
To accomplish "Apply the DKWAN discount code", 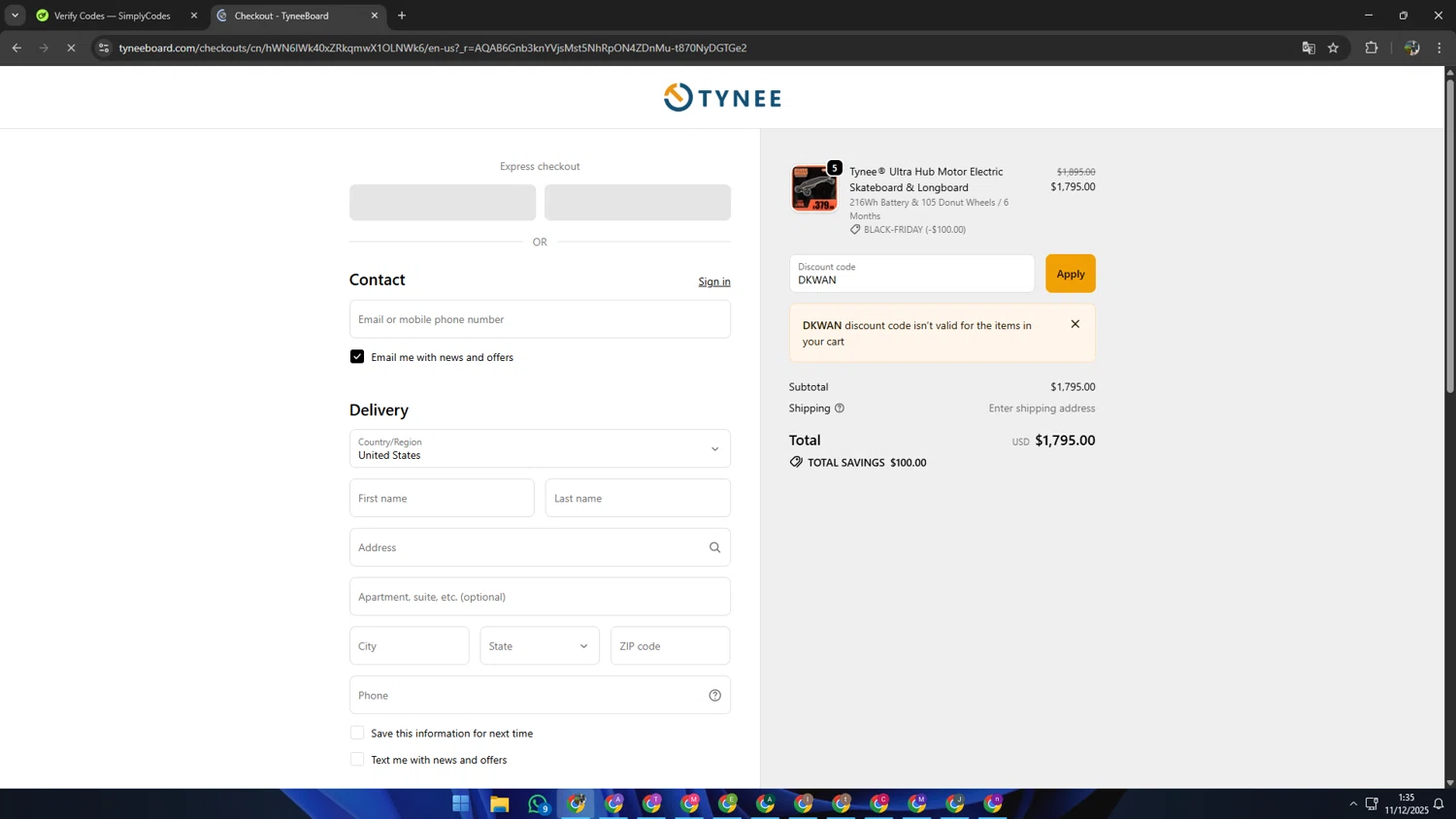I will (1070, 274).
